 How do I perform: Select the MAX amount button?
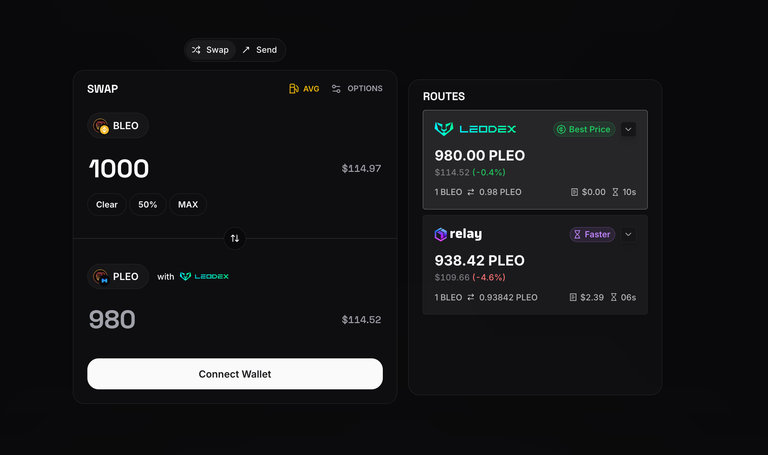[188, 205]
